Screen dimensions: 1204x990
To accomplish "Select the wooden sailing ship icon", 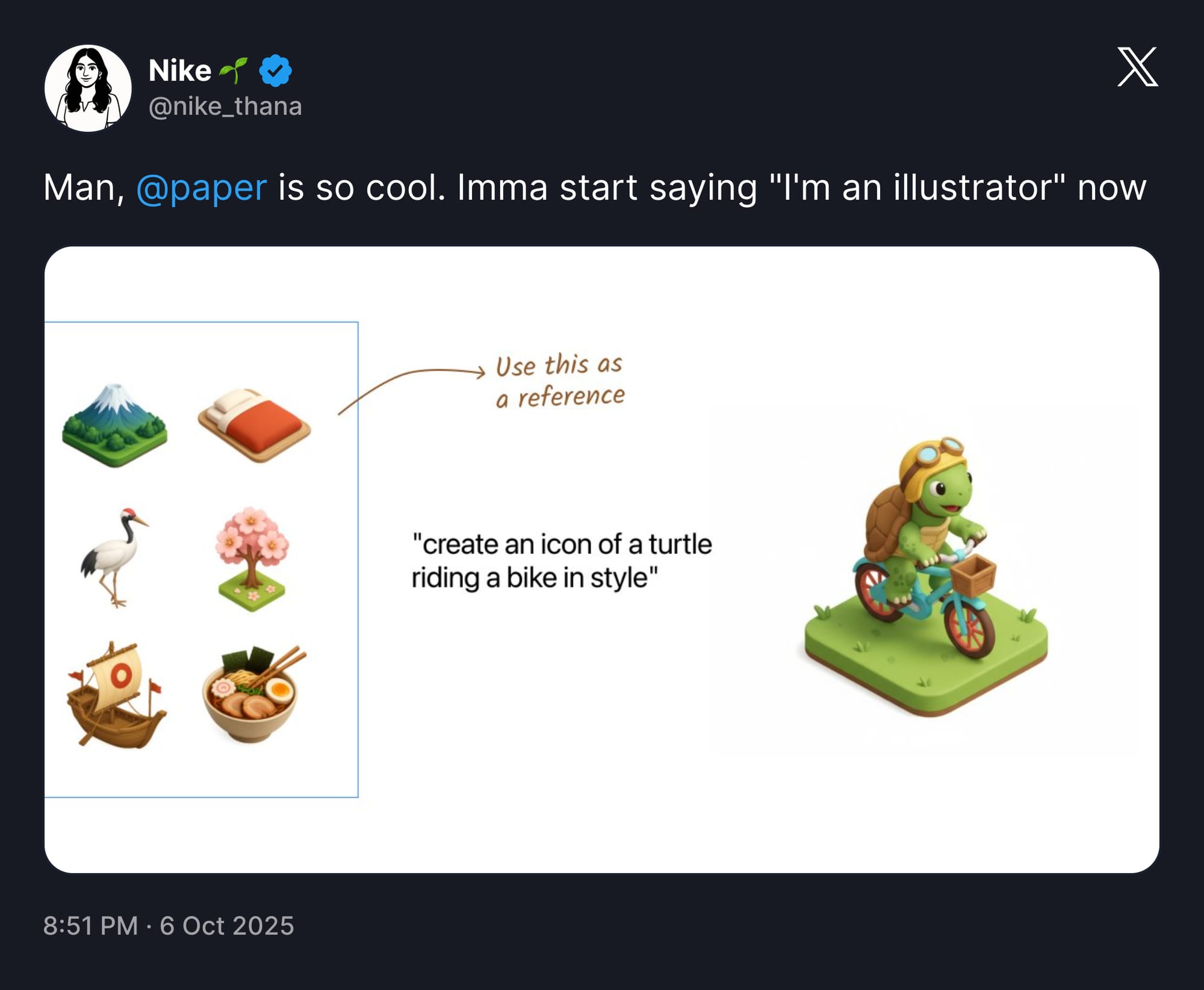I will coord(116,696).
